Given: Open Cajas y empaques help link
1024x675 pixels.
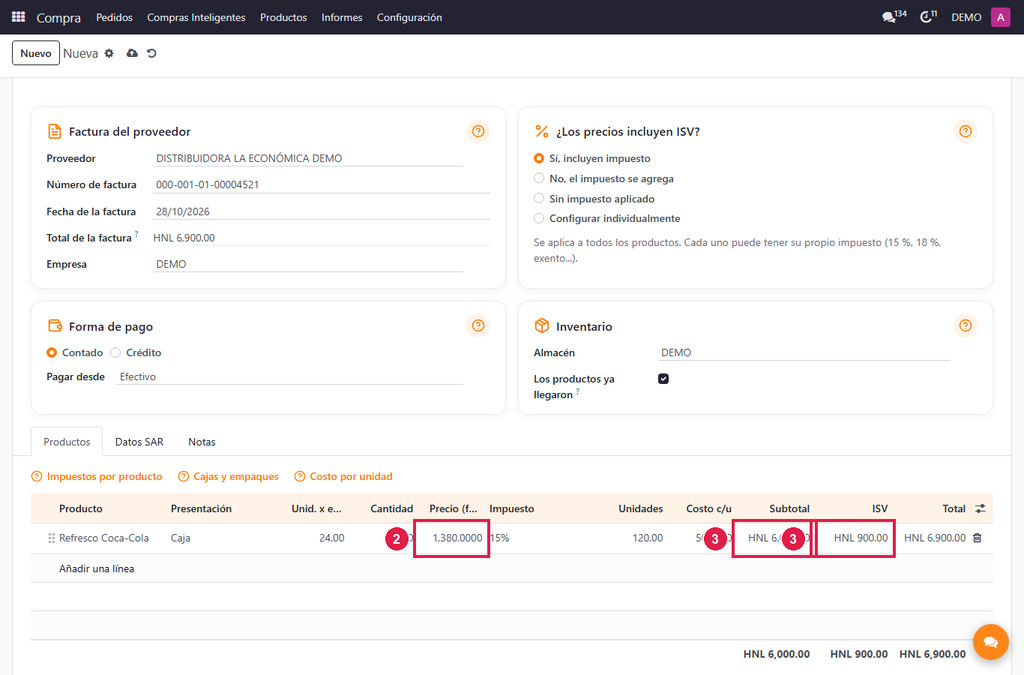Looking at the screenshot, I should pos(229,477).
